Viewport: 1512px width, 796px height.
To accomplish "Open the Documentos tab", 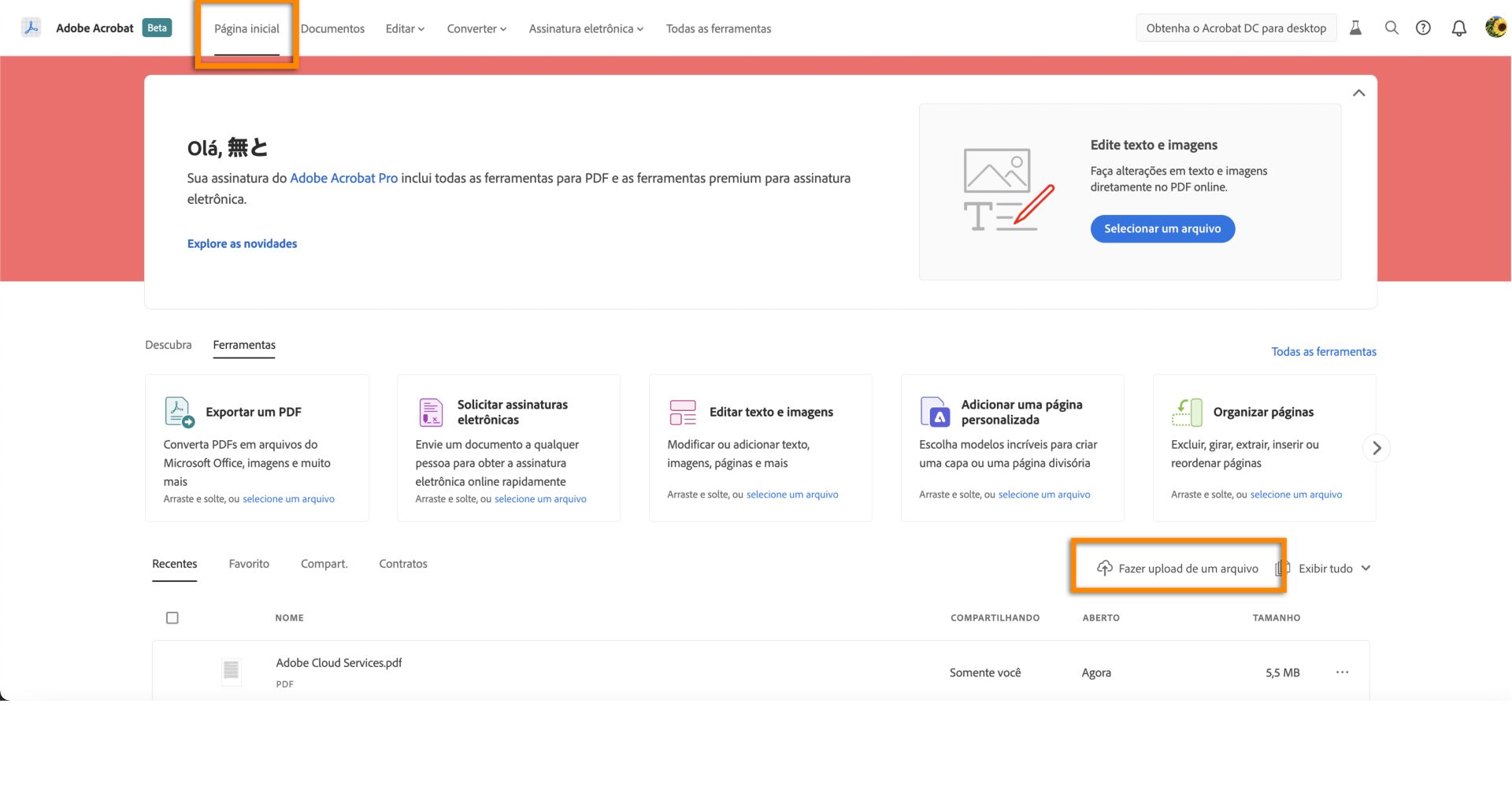I will 332,28.
